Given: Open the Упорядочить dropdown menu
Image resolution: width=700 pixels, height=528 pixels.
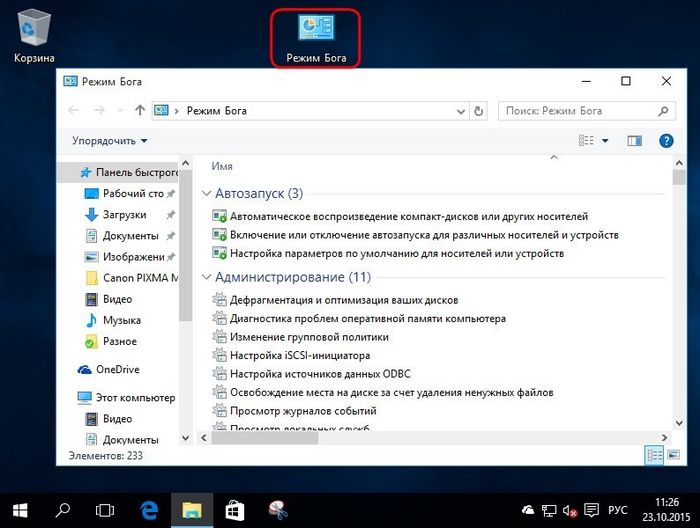Looking at the screenshot, I should click(x=110, y=141).
